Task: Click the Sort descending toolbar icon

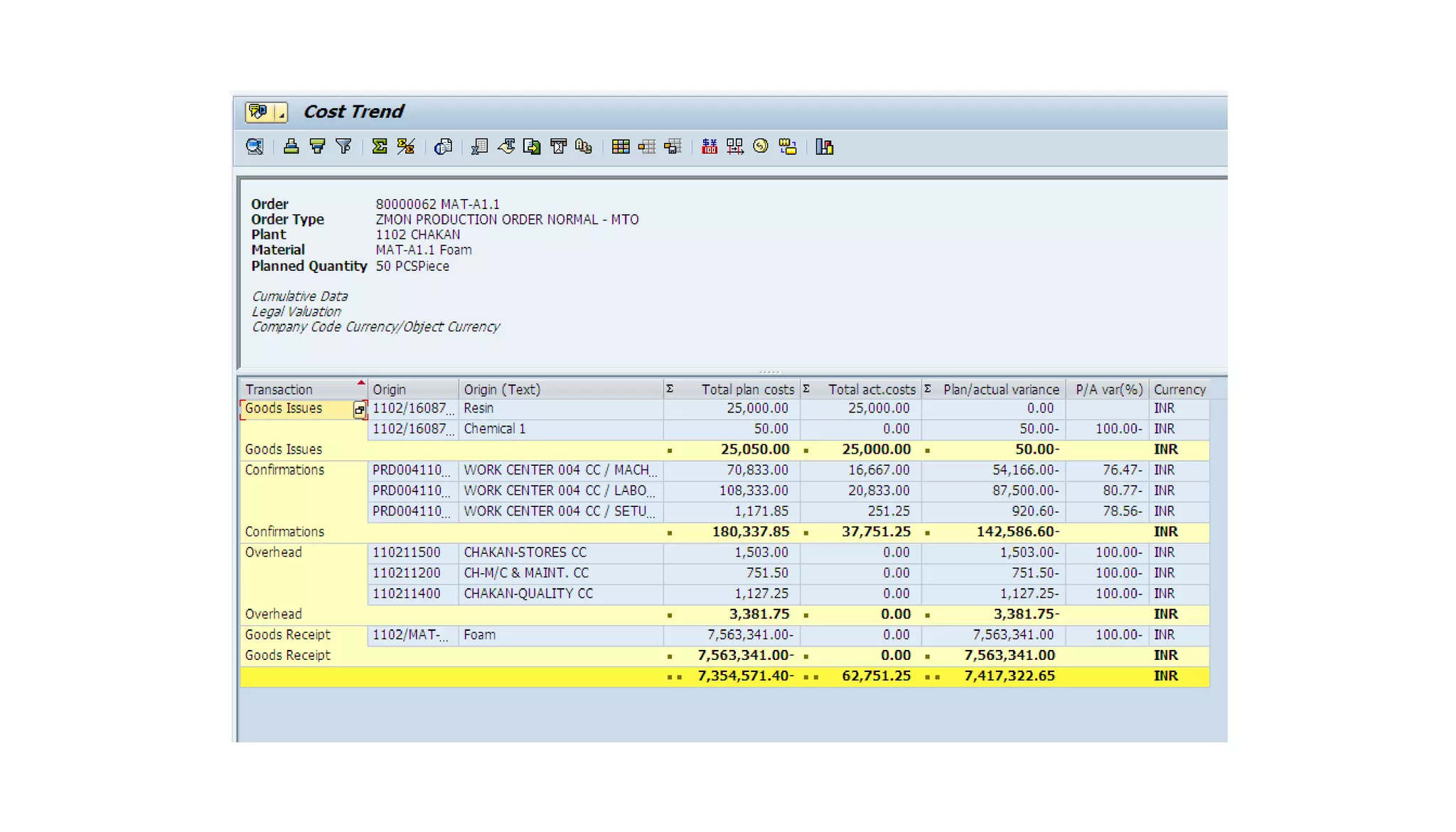Action: [317, 146]
